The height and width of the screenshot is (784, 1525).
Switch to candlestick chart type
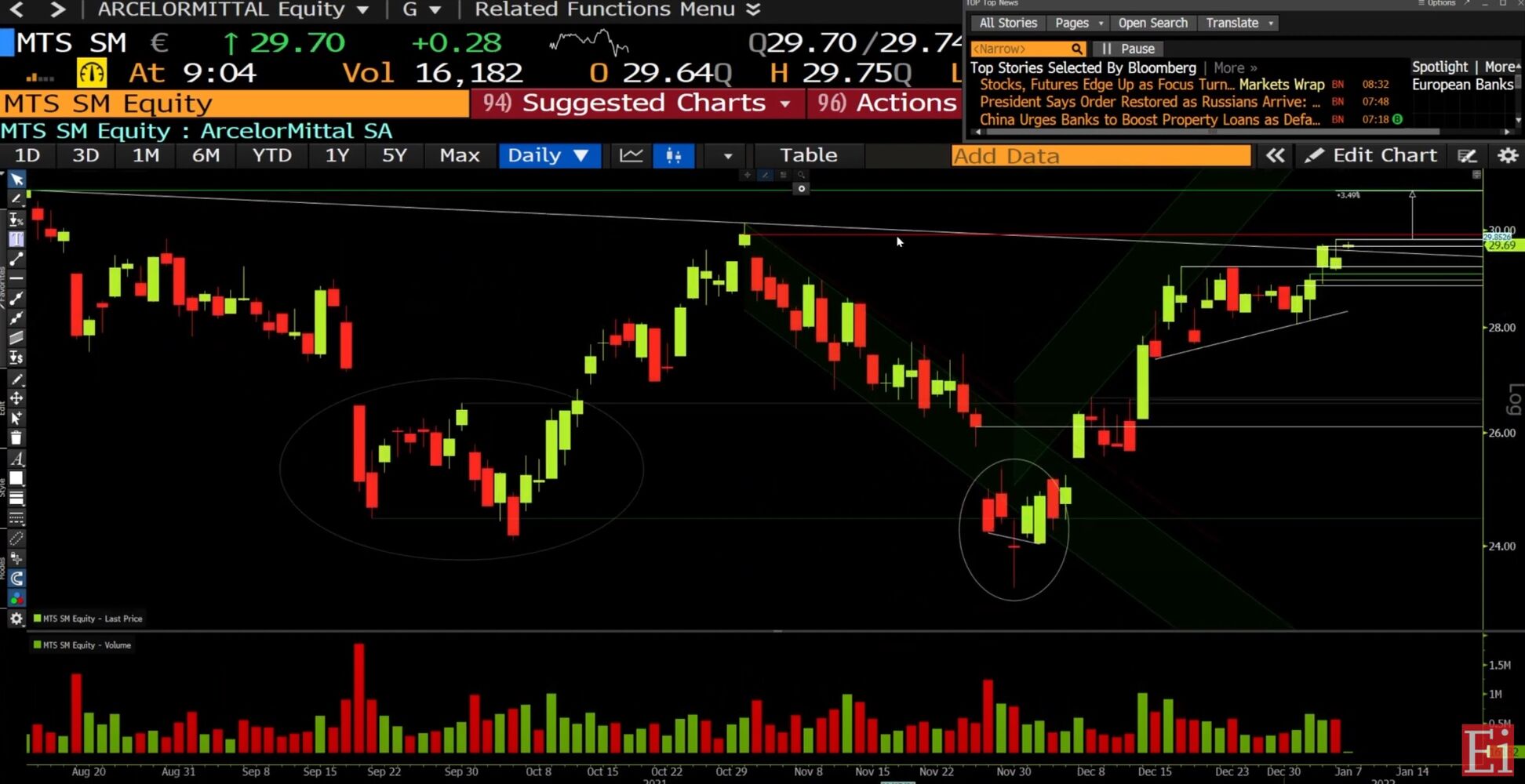(674, 155)
